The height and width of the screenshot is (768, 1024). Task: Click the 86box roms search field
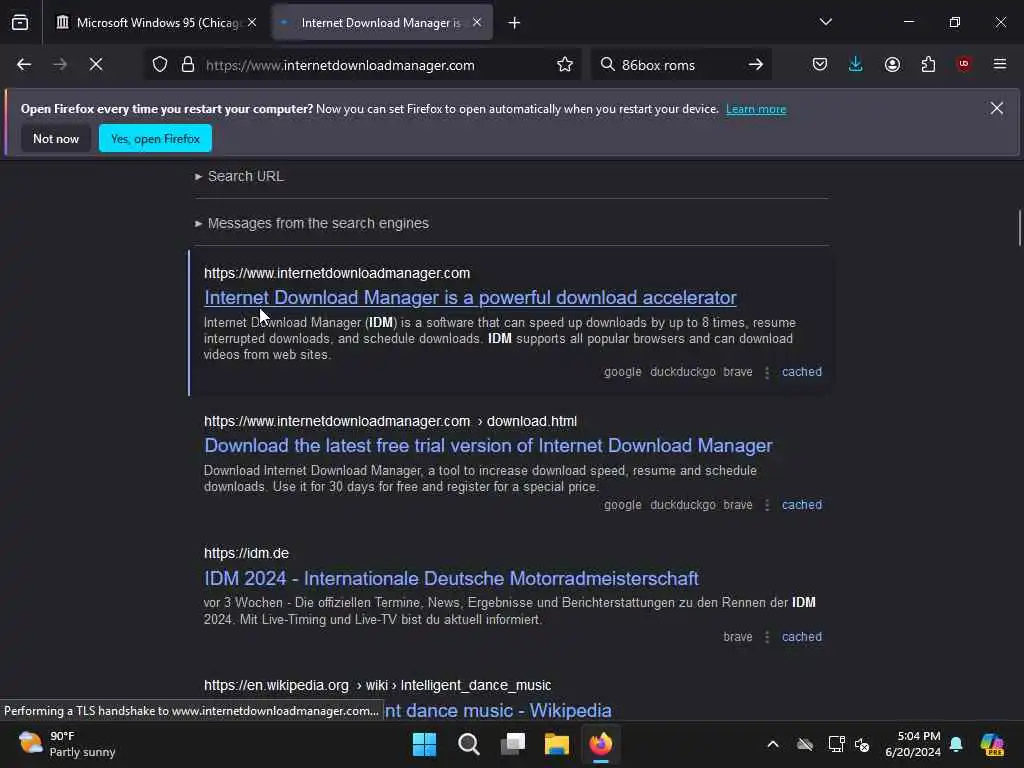pos(679,65)
